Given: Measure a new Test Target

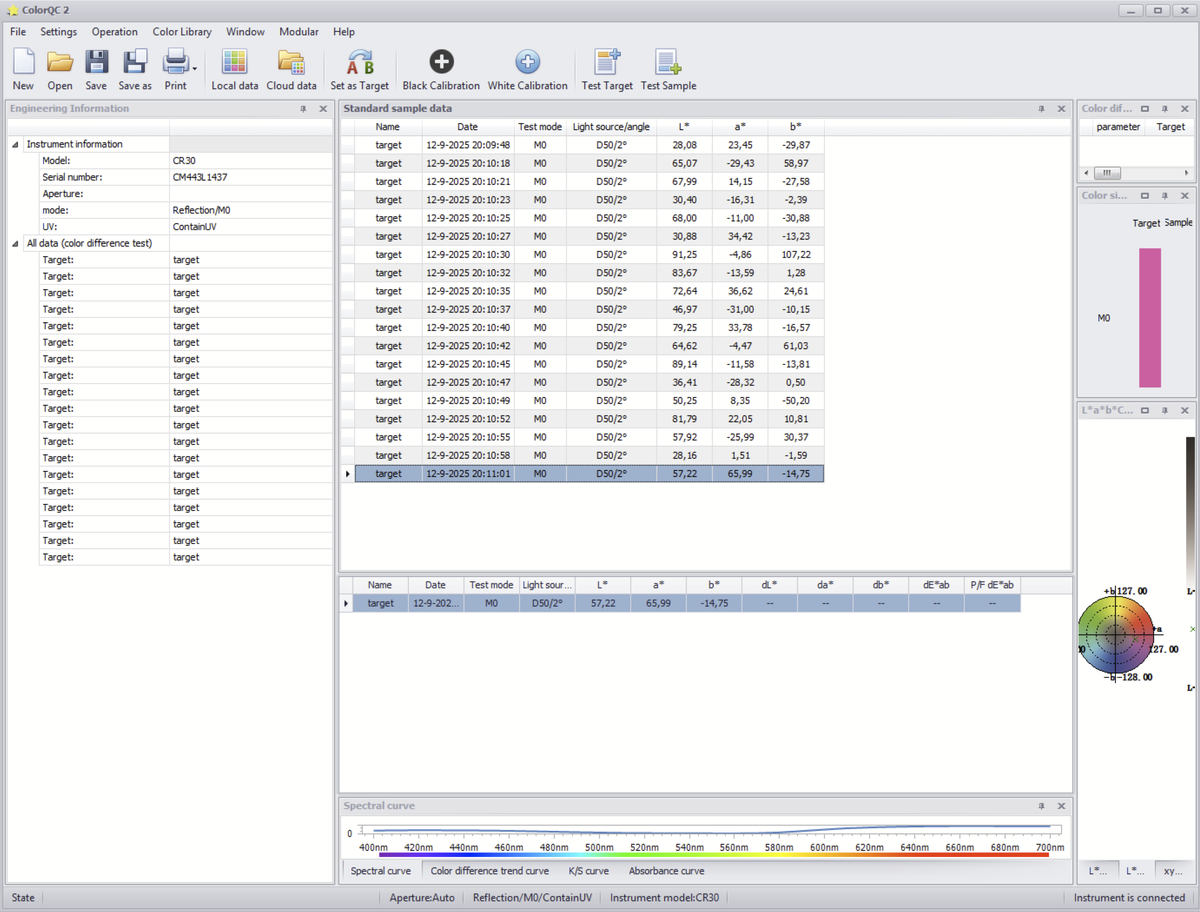Looking at the screenshot, I should click(607, 70).
